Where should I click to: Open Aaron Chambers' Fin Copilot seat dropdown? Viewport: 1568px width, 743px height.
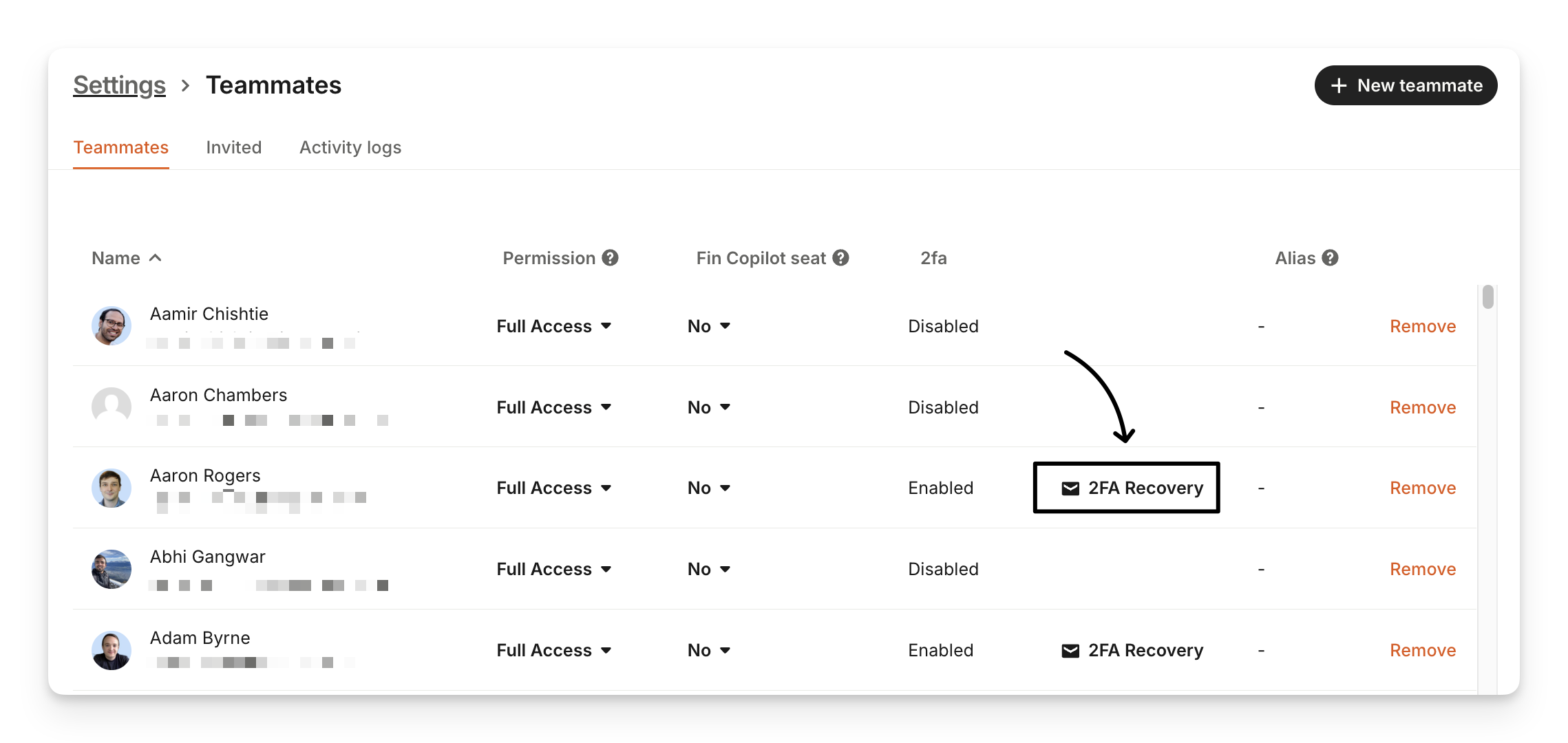coord(708,407)
